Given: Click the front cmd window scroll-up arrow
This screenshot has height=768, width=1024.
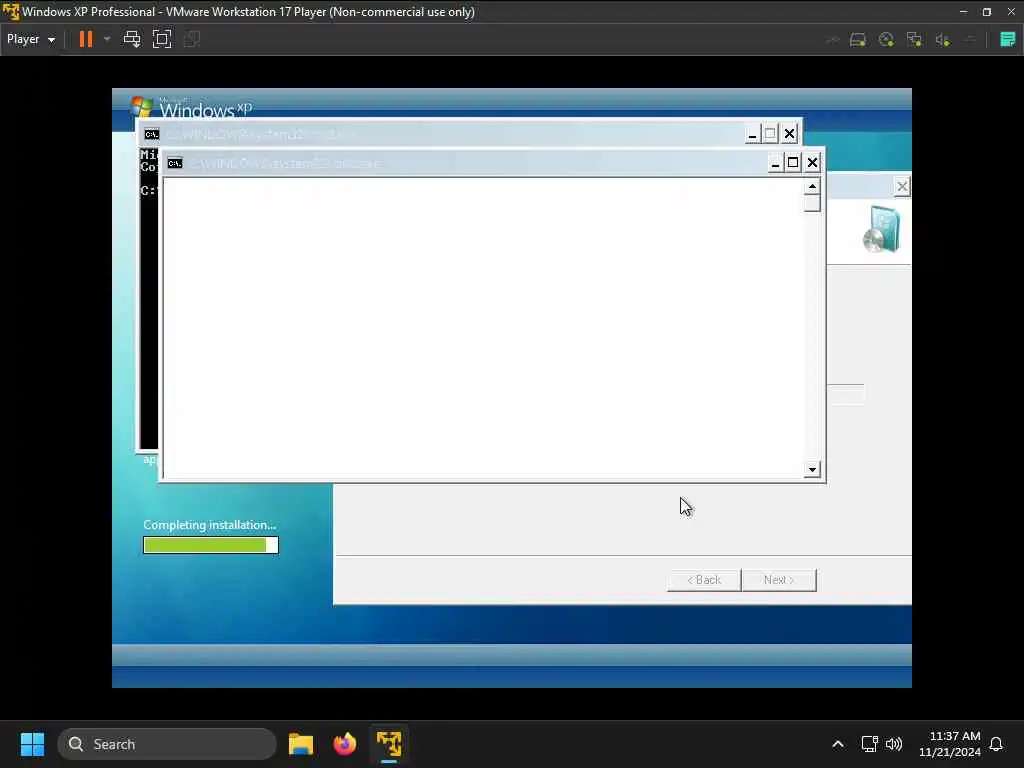Looking at the screenshot, I should click(812, 187).
